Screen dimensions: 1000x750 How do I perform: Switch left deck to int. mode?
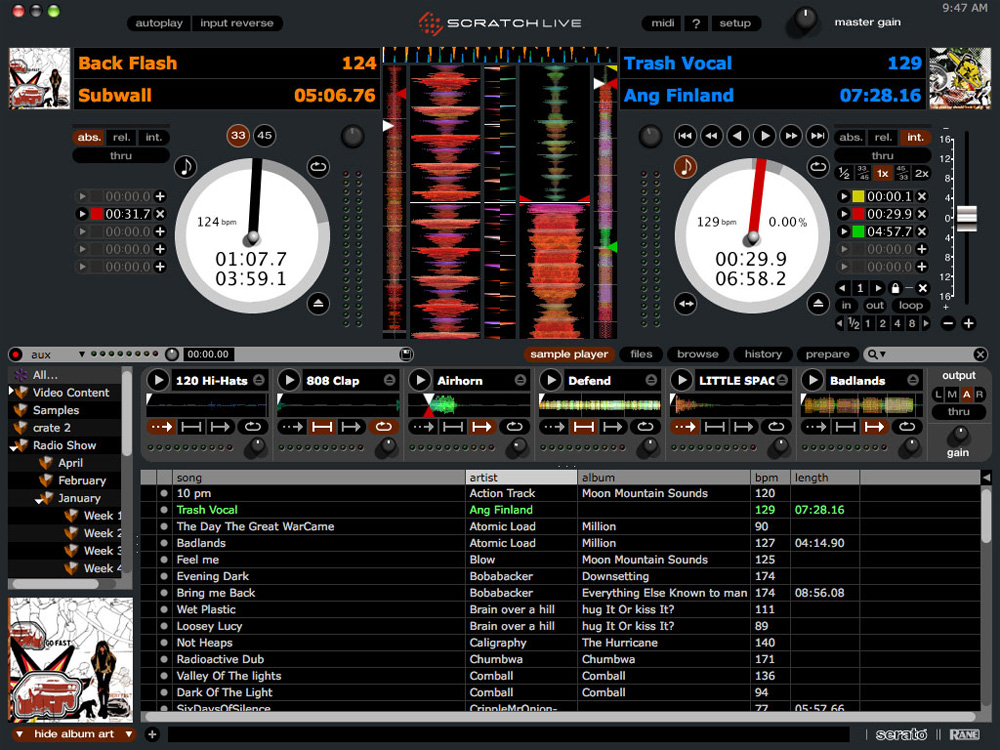154,137
